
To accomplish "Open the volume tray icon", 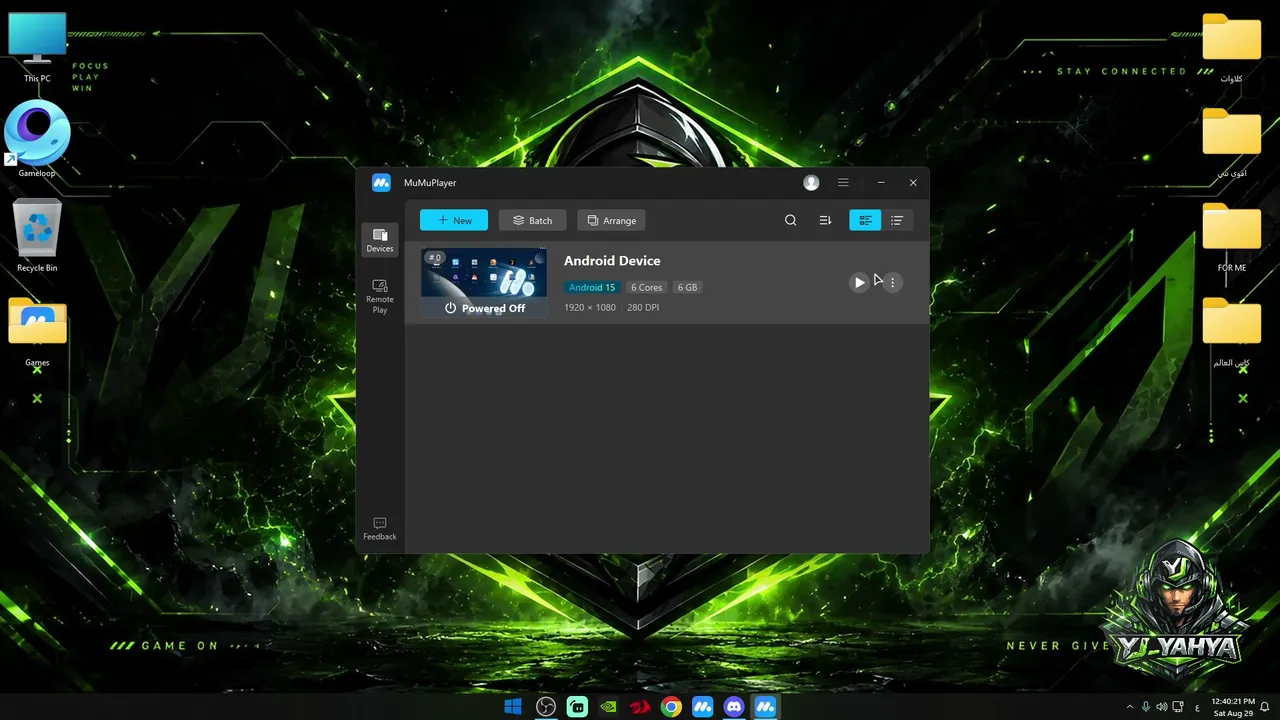I will click(1162, 707).
